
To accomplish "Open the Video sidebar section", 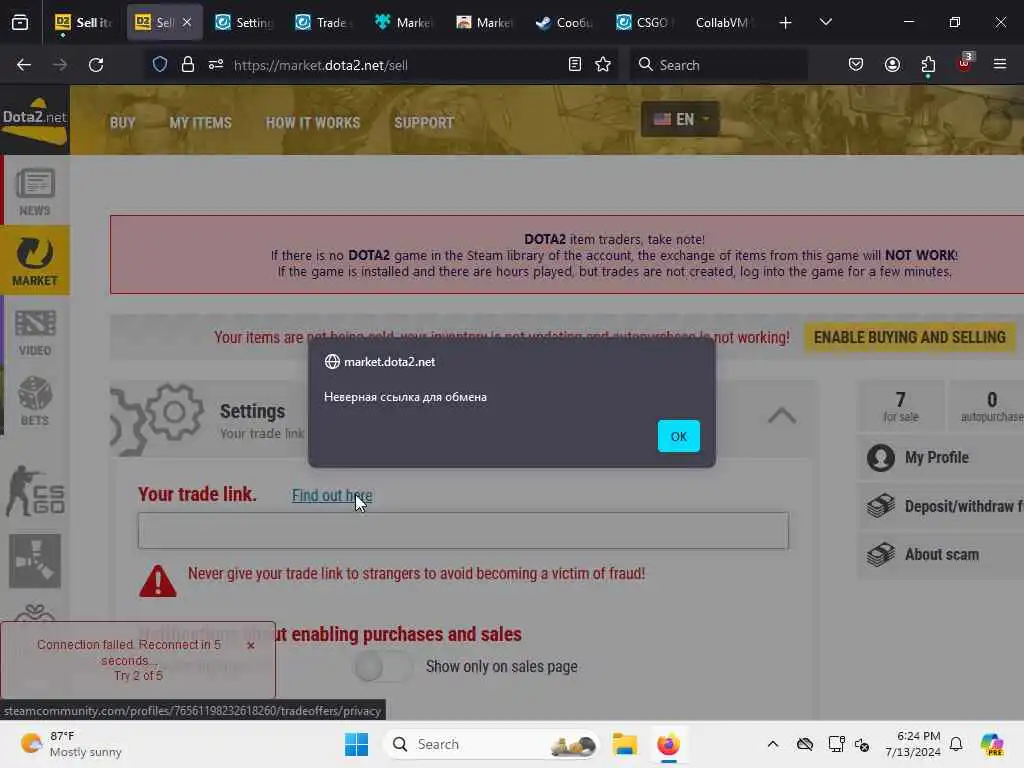I will point(35,332).
